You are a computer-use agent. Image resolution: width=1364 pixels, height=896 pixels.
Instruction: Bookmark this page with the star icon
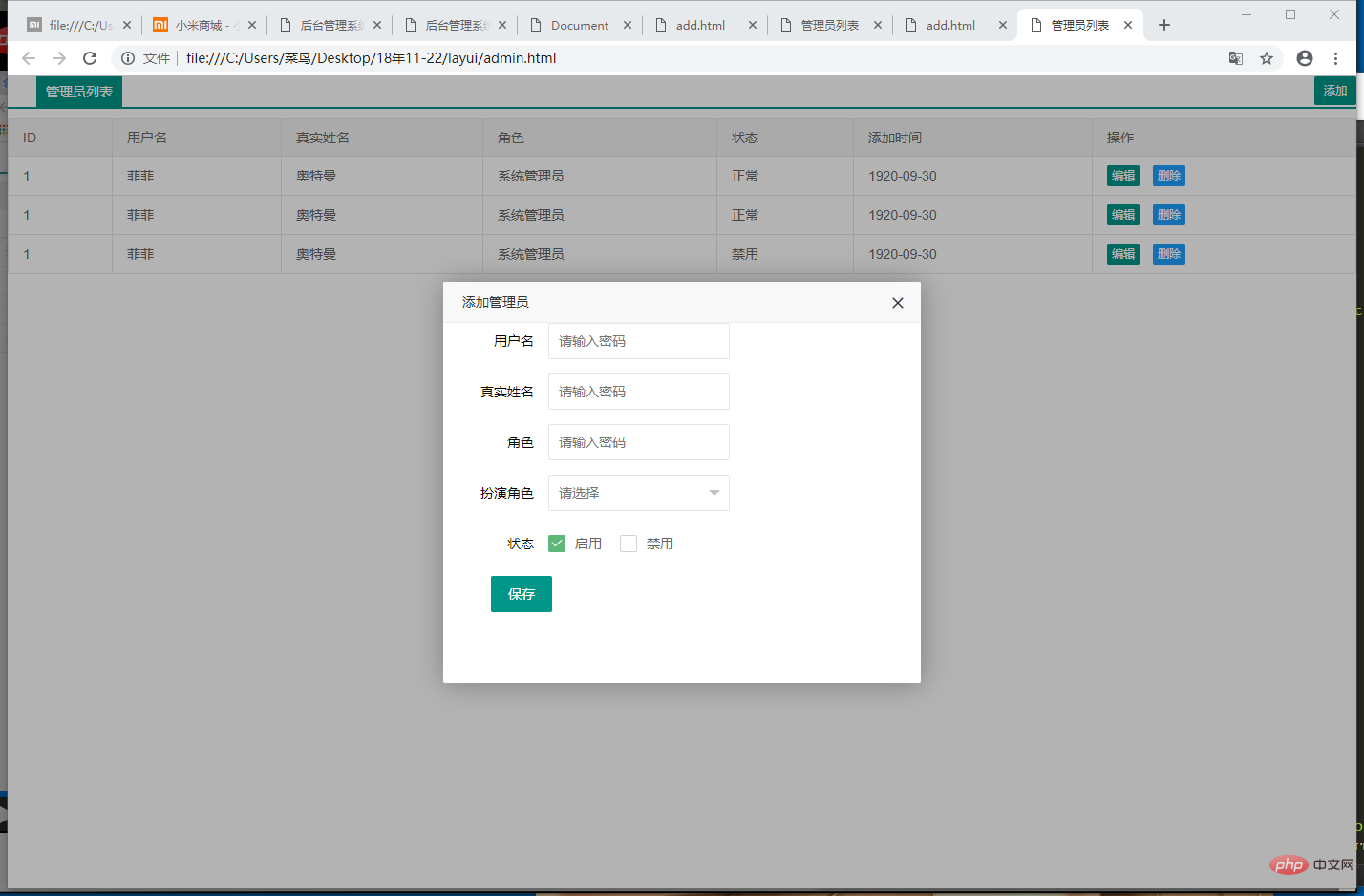(x=1267, y=58)
